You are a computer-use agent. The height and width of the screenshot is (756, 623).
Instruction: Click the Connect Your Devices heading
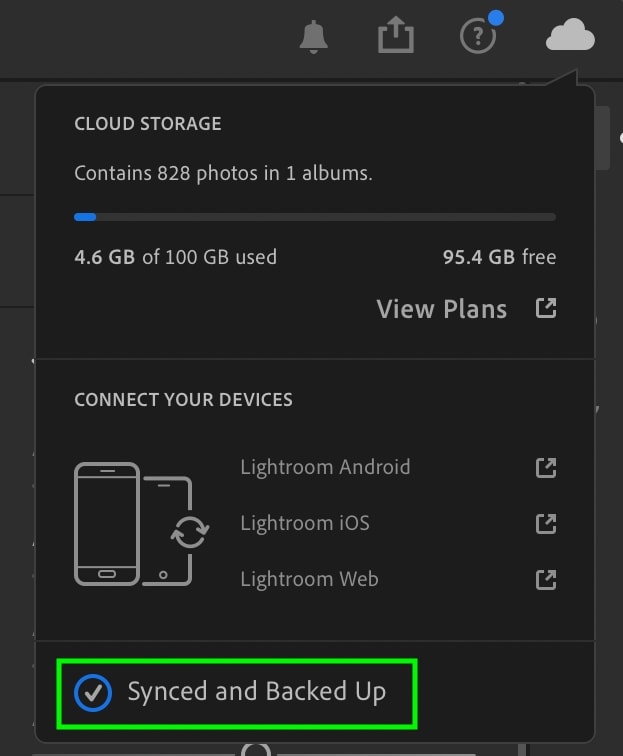point(183,400)
